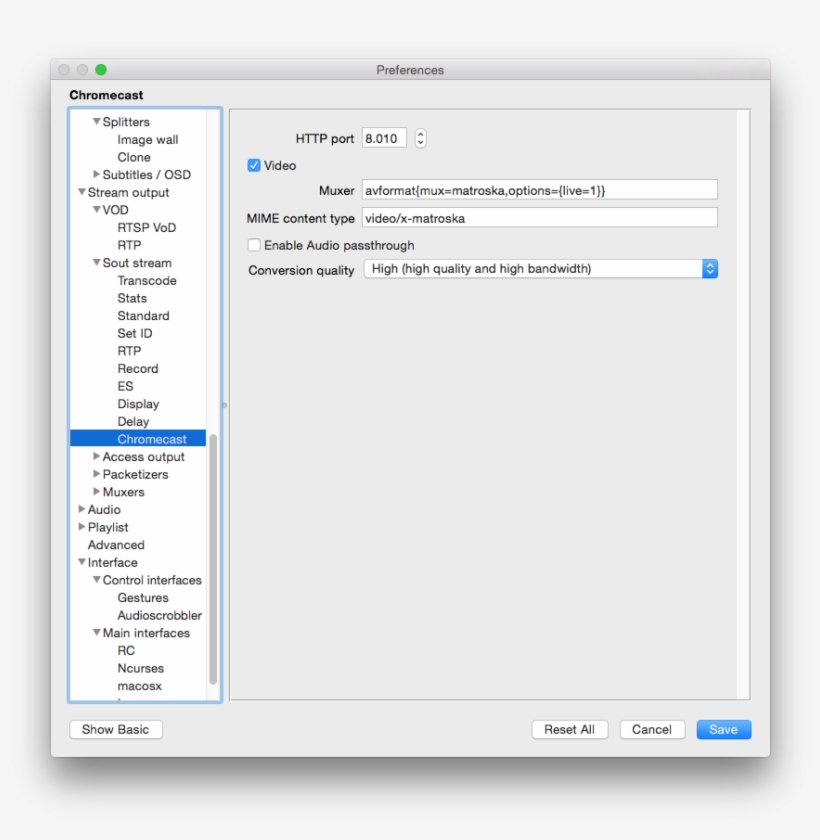The height and width of the screenshot is (840, 820).
Task: Open the Conversion quality dropdown
Action: [x=540, y=269]
